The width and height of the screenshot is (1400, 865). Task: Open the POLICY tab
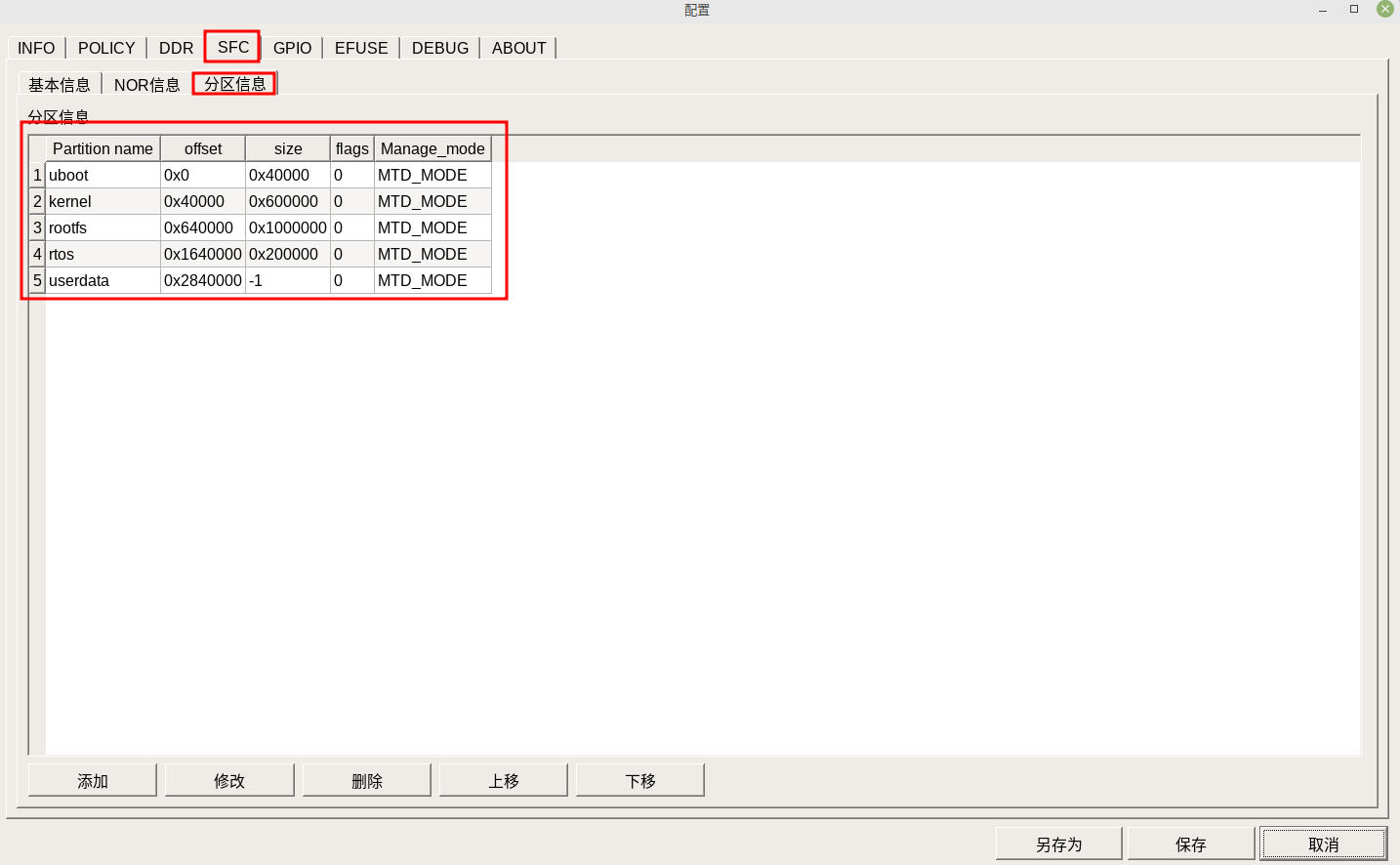pos(106,48)
